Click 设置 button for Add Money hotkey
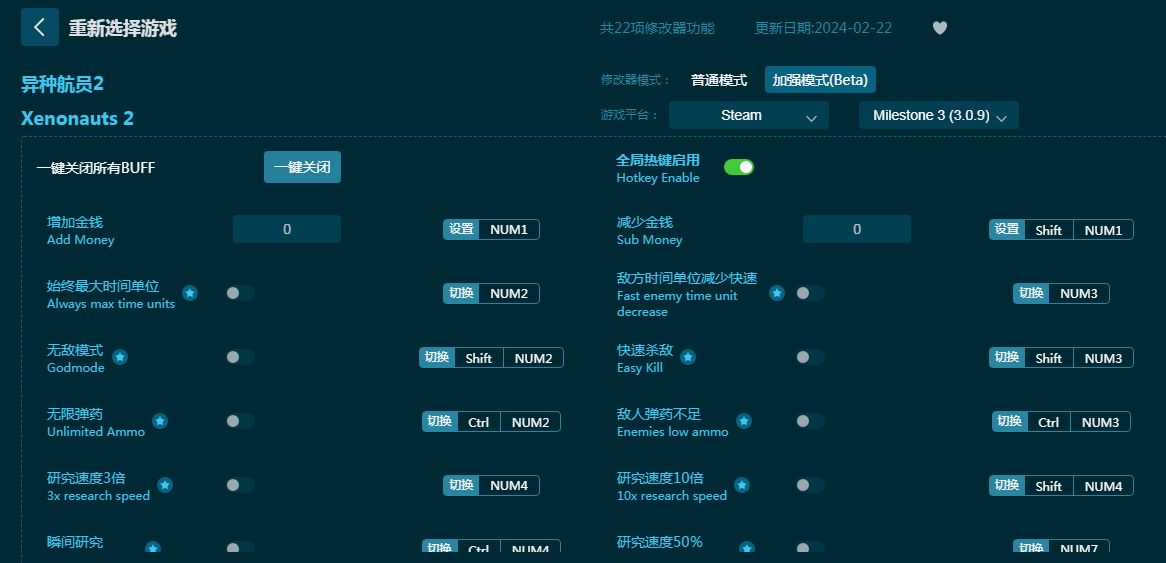1166x563 pixels. pos(461,230)
